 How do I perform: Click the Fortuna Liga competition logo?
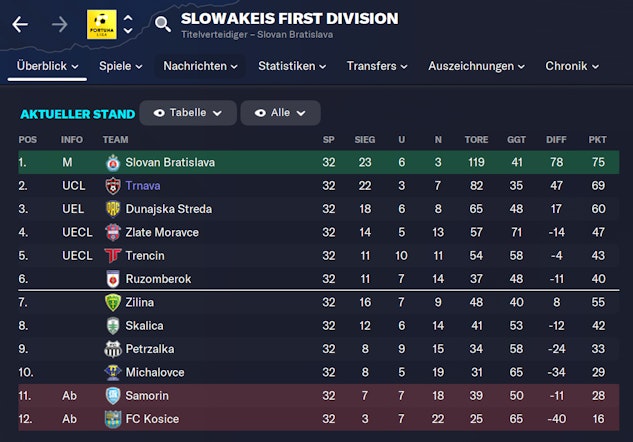pyautogui.click(x=101, y=24)
